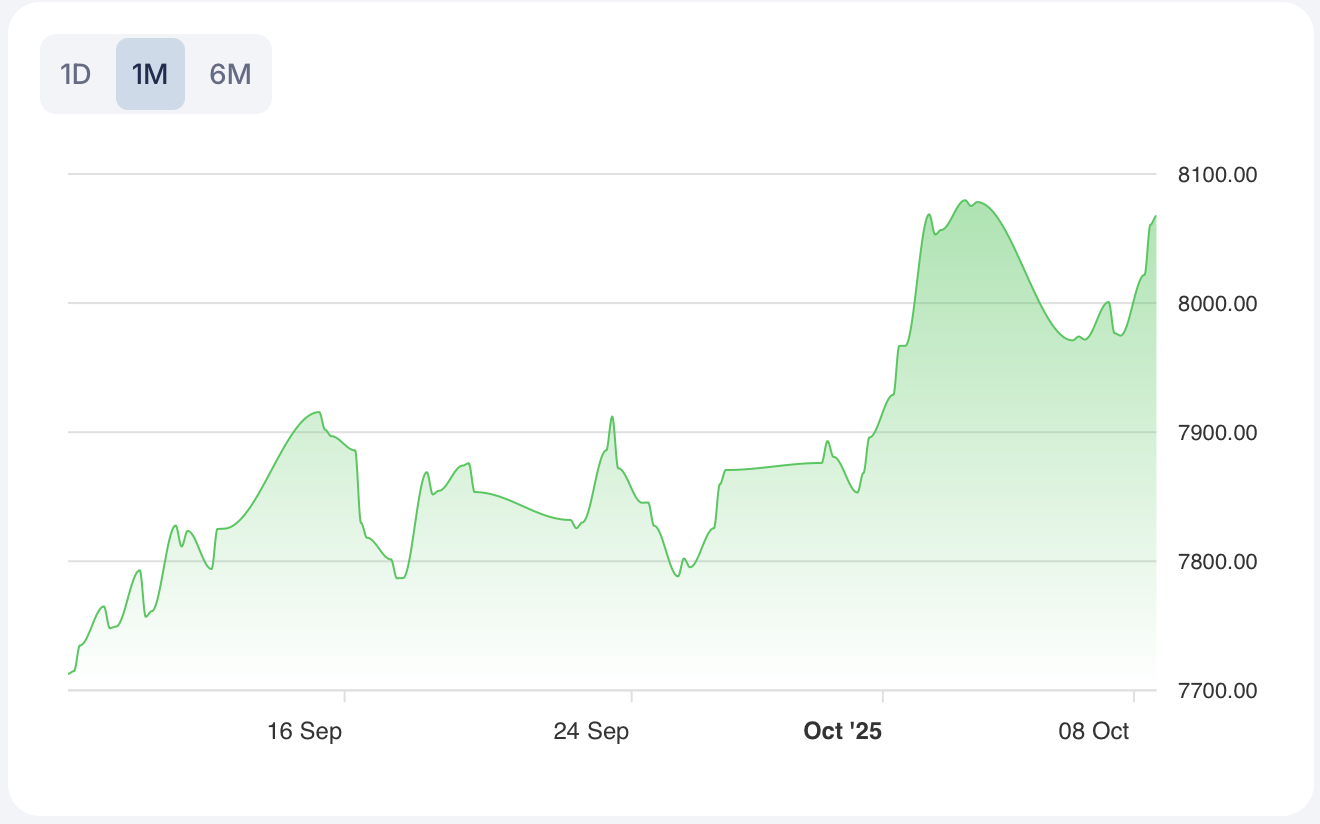Click the rounded peak just before 16 Sep
This screenshot has height=824, width=1320.
(x=317, y=412)
